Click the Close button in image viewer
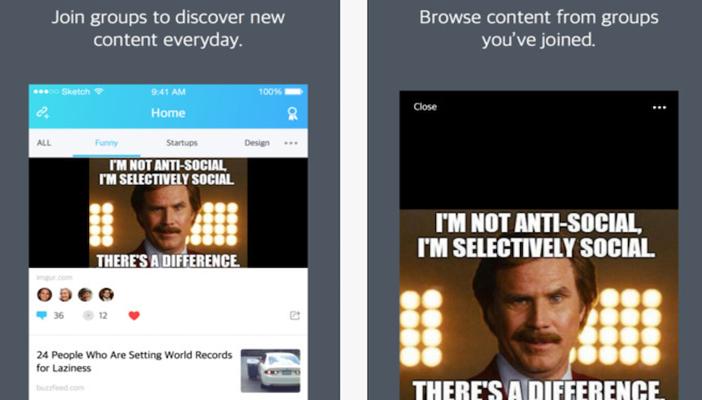This screenshot has width=702, height=400. coord(425,107)
